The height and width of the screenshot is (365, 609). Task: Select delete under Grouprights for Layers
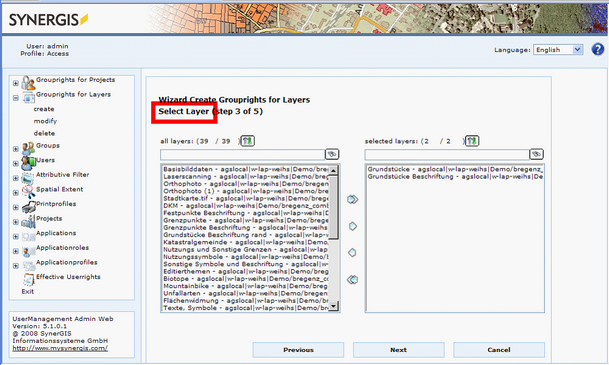tap(44, 133)
